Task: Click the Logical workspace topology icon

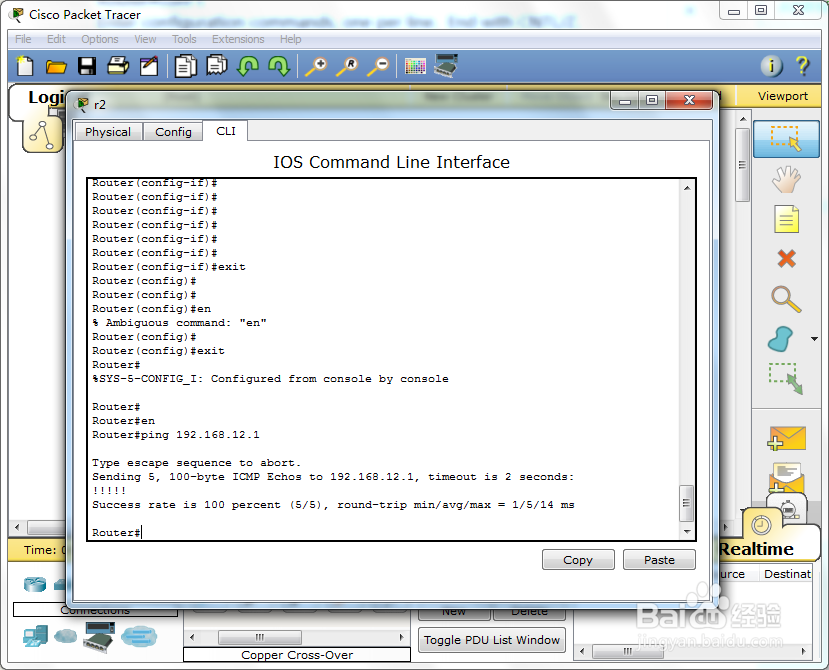Action: [42, 134]
